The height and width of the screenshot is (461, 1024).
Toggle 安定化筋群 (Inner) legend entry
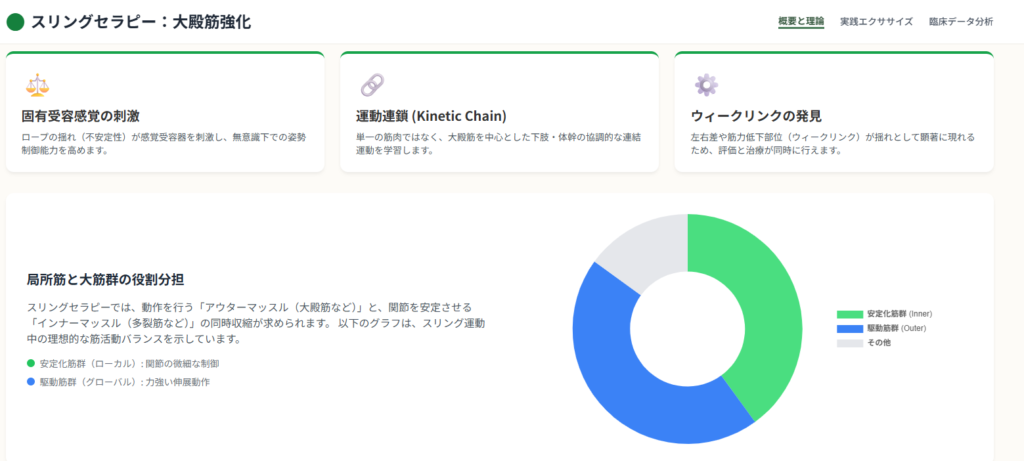click(884, 314)
